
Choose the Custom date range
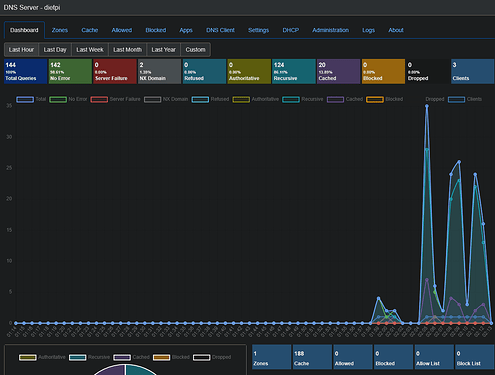point(196,50)
